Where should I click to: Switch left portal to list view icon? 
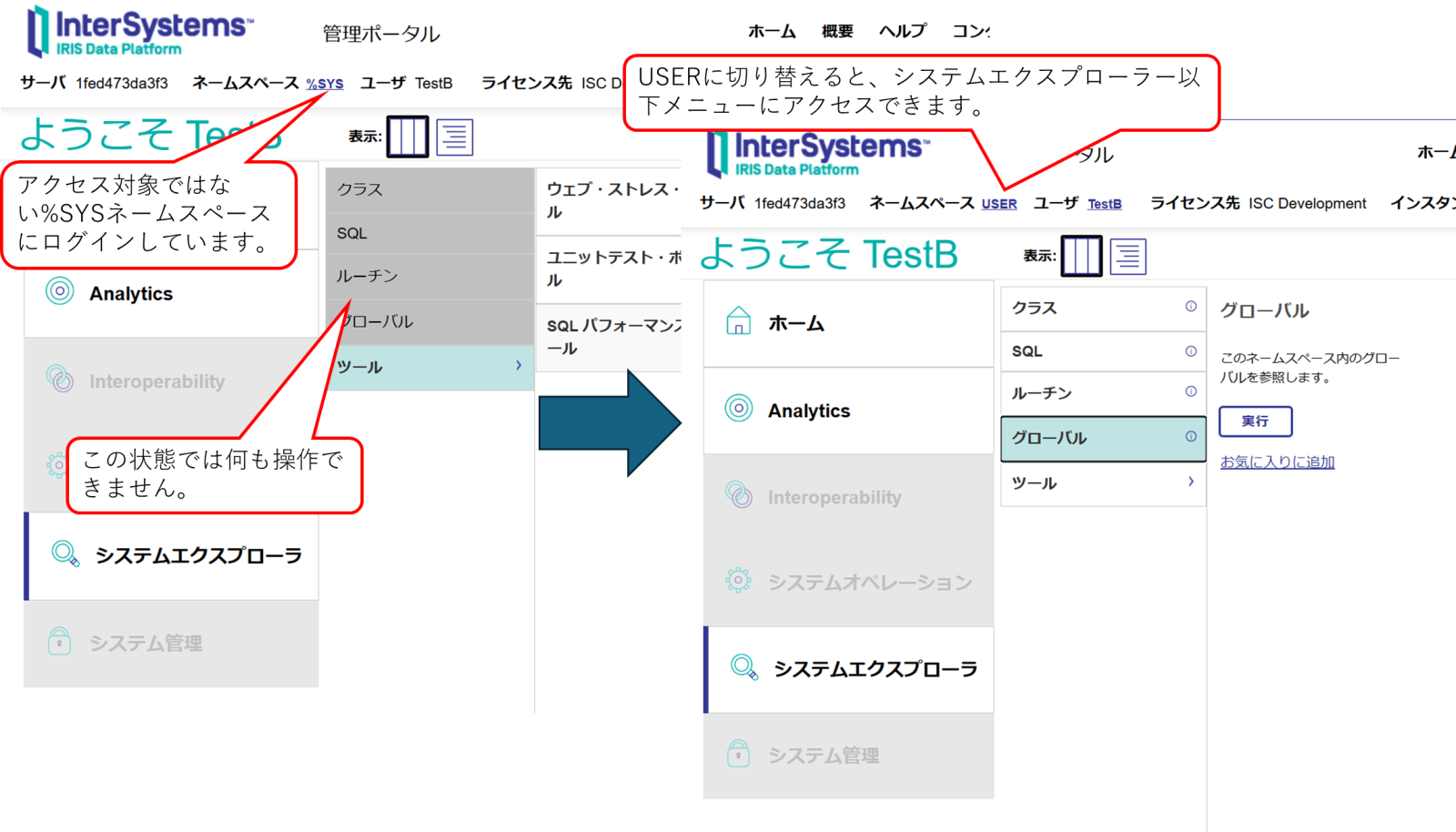[x=454, y=137]
